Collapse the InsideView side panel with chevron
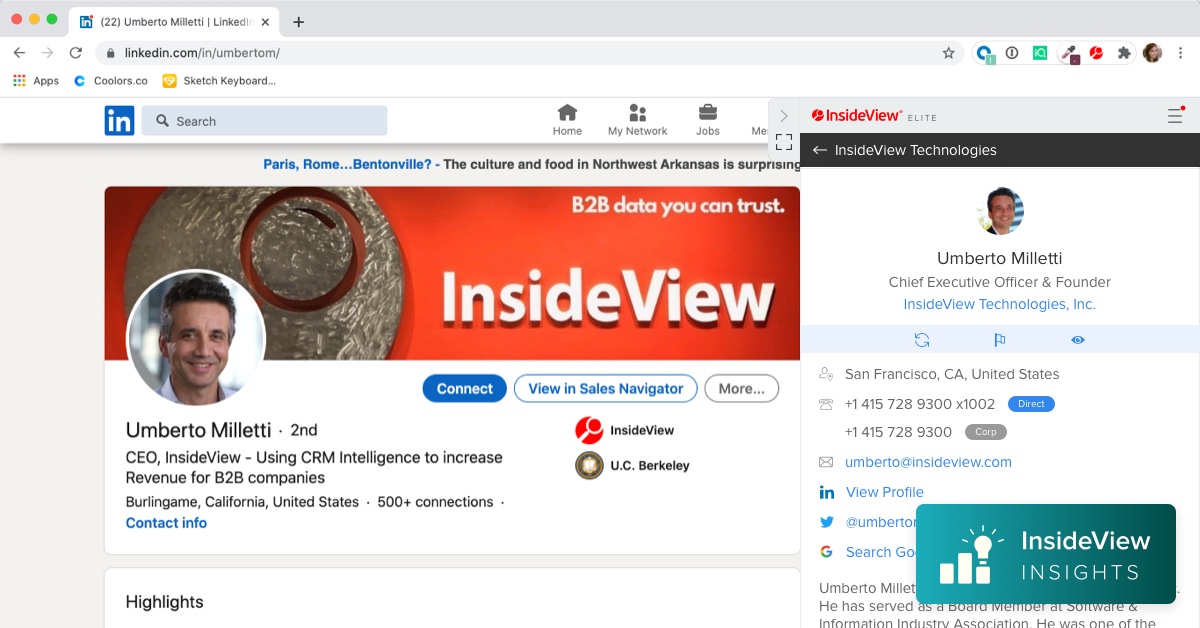Image resolution: width=1200 pixels, height=628 pixels. tap(784, 116)
